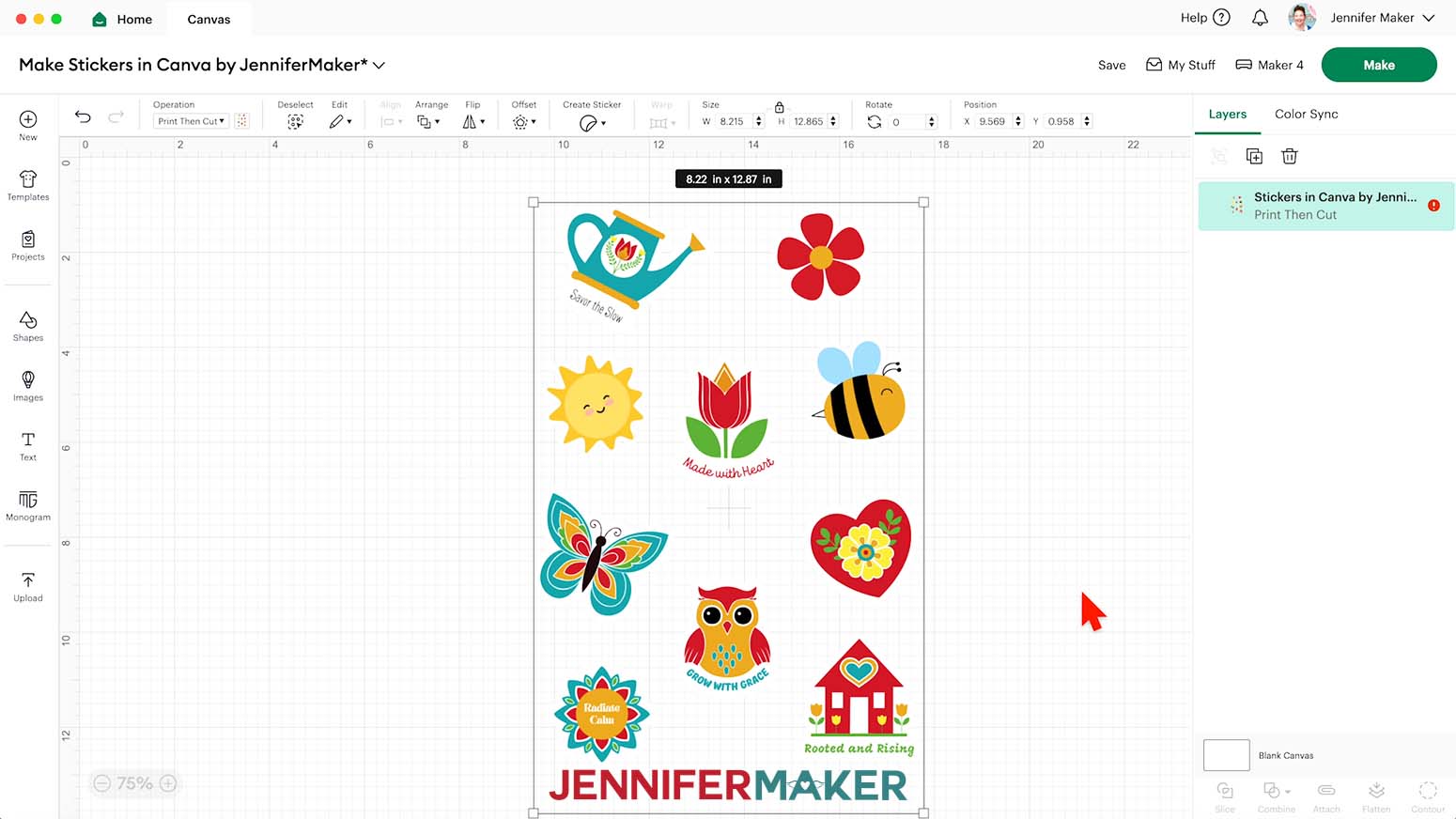Delete the selected layer
The width and height of the screenshot is (1456, 819).
pyautogui.click(x=1290, y=156)
